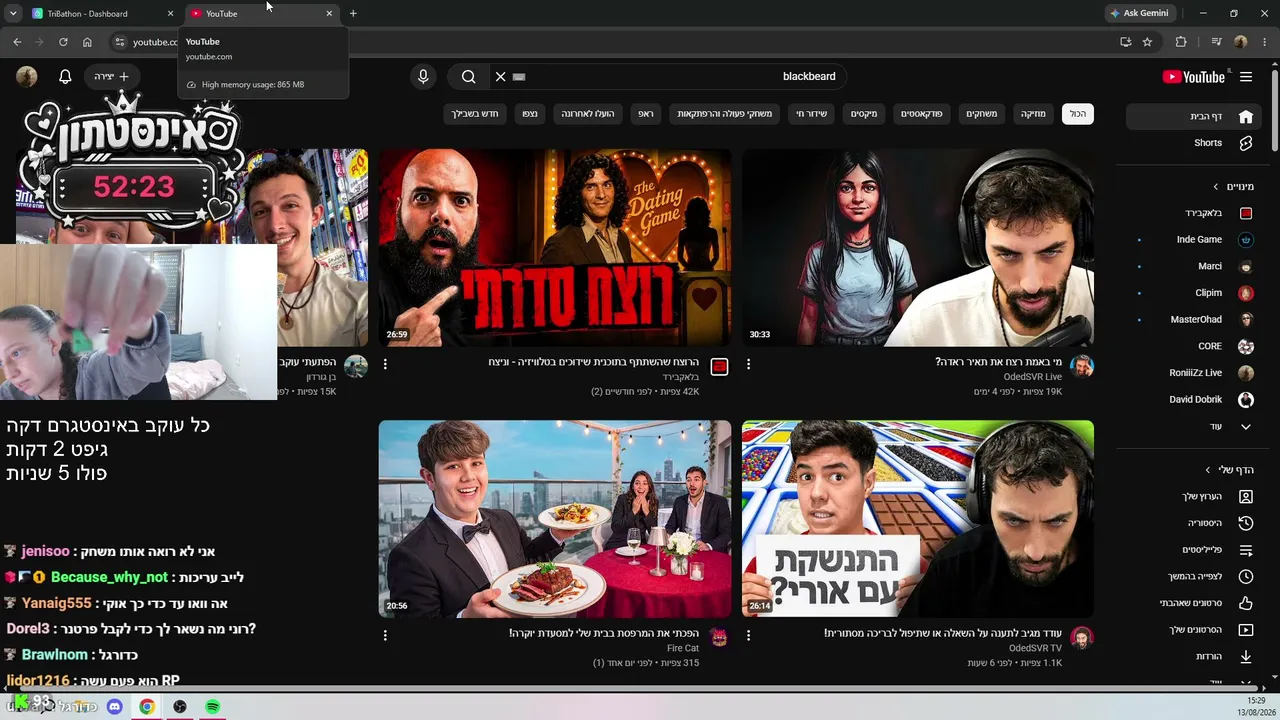Open the YouTube account avatar menu
This screenshot has height=720, width=1280.
27,77
